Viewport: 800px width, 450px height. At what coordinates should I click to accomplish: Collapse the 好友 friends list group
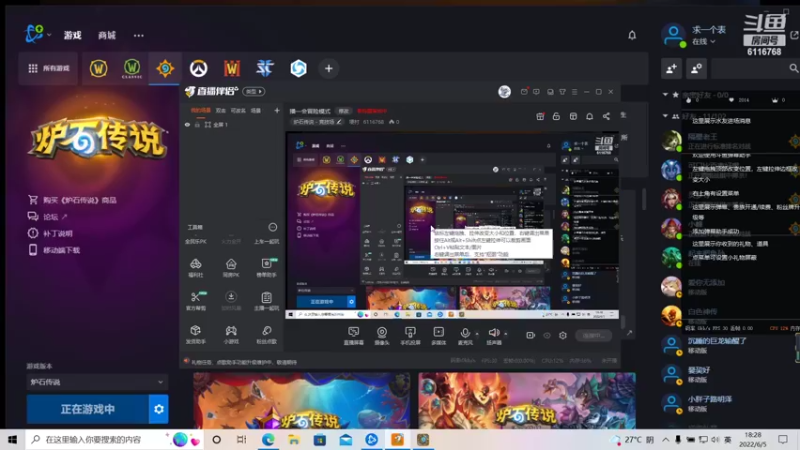point(665,116)
